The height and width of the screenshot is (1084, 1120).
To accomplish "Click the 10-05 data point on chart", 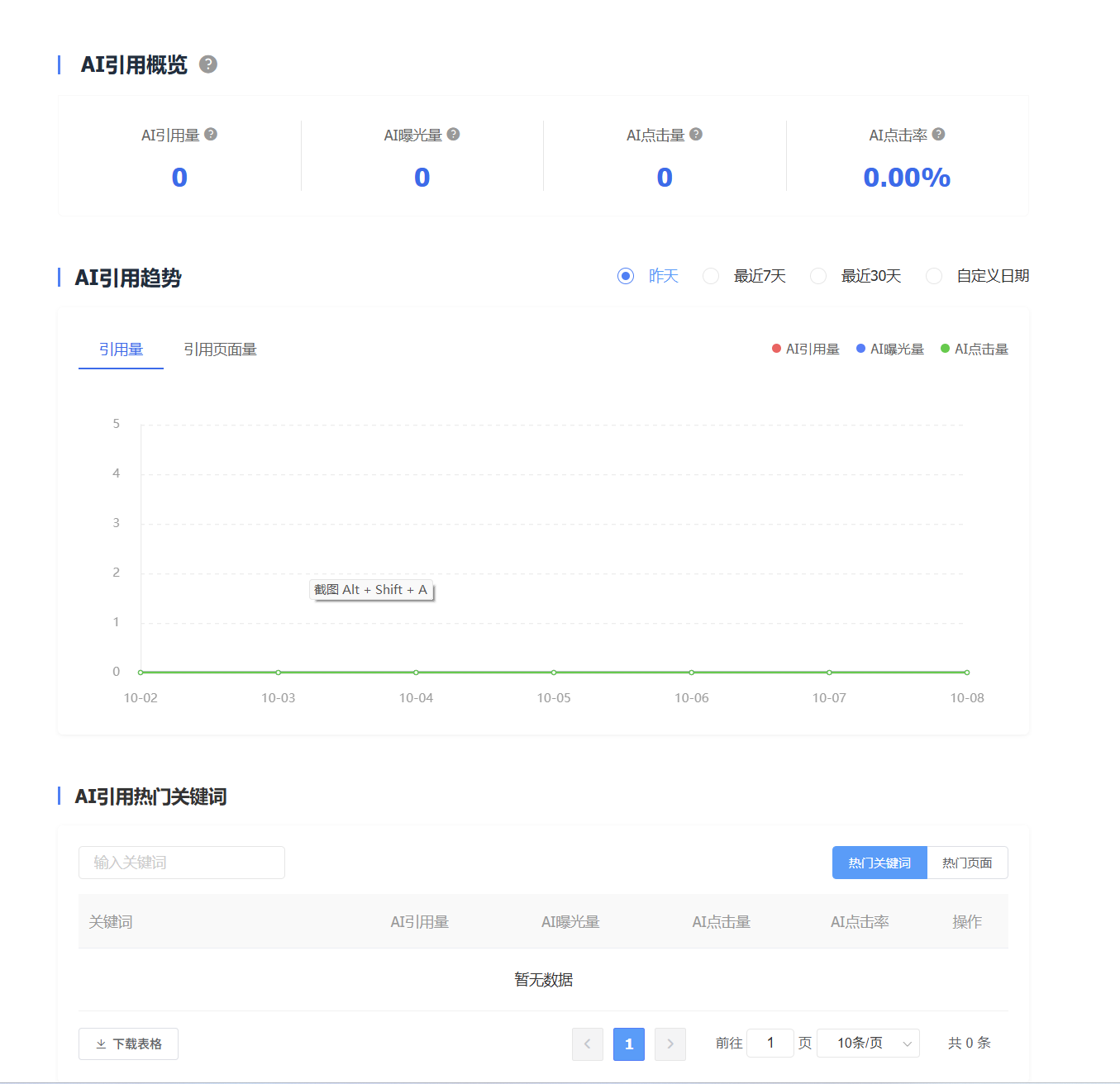I will 554,673.
